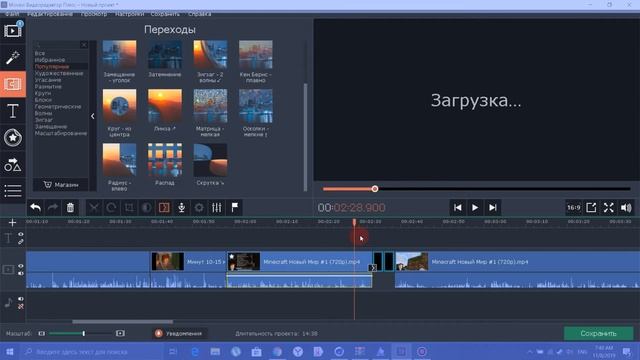
Task: Zoom out timeline with left scale icon
Action: click(42, 333)
